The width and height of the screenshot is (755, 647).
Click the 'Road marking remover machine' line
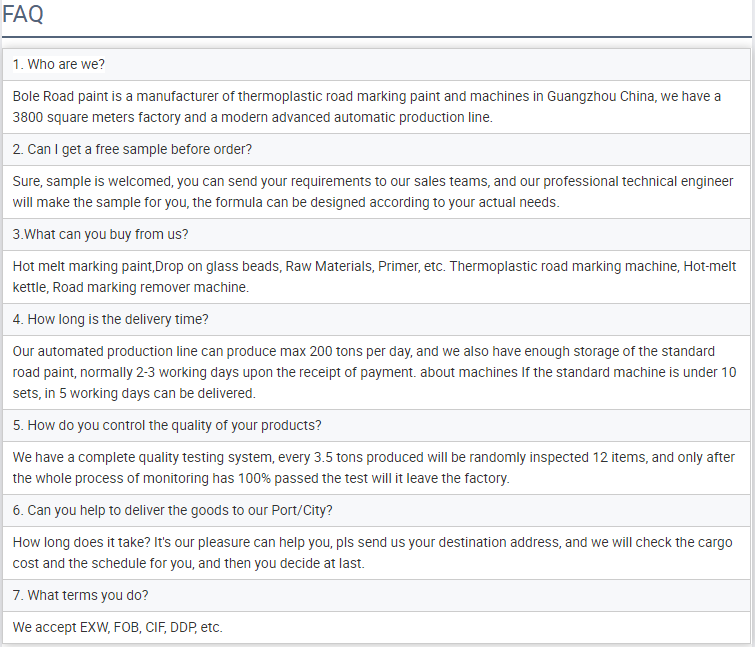click(x=131, y=287)
